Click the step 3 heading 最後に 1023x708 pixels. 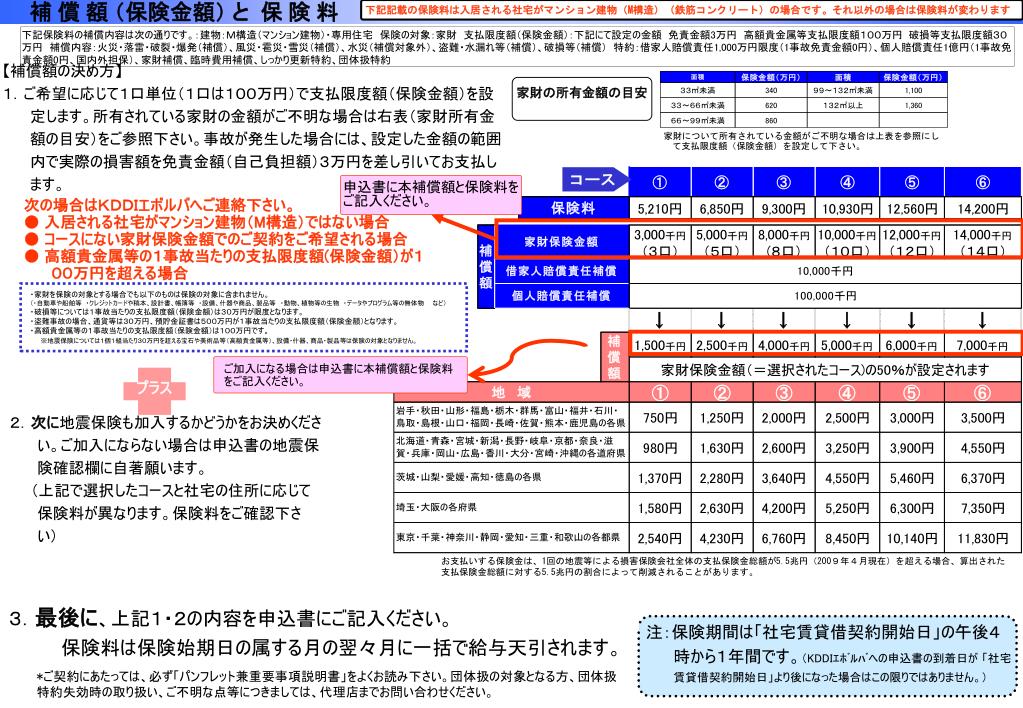point(67,618)
